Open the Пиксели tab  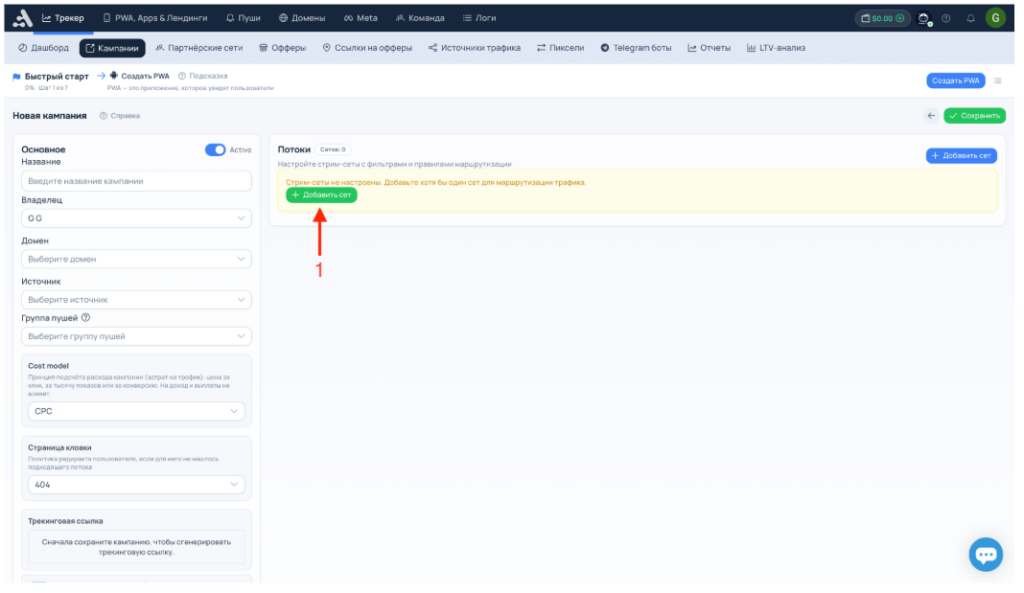click(x=560, y=48)
